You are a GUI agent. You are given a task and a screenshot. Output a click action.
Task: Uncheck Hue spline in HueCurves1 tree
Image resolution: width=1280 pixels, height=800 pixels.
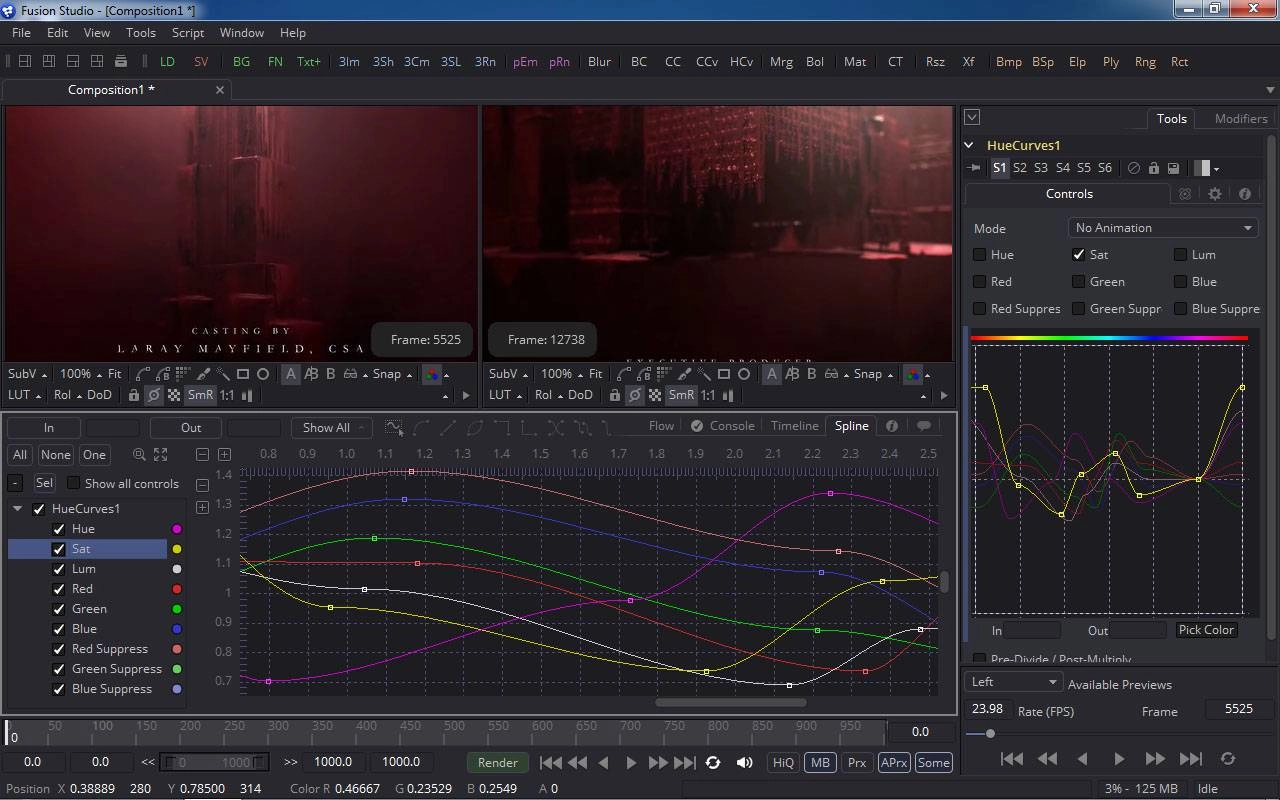tap(59, 529)
